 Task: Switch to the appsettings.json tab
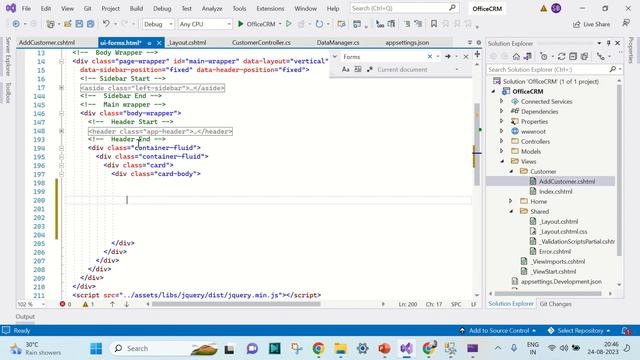point(407,42)
